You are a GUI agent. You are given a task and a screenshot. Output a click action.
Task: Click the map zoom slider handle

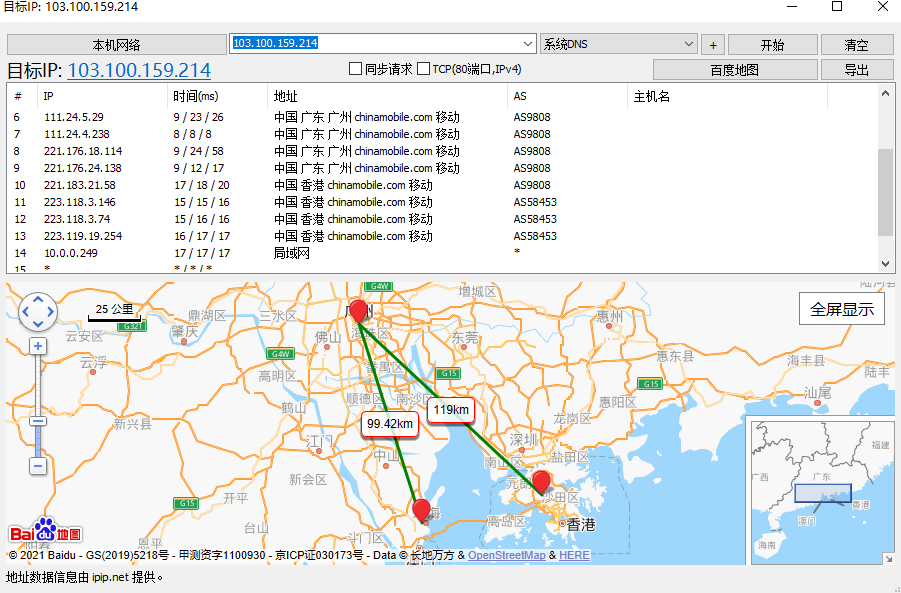click(x=38, y=421)
